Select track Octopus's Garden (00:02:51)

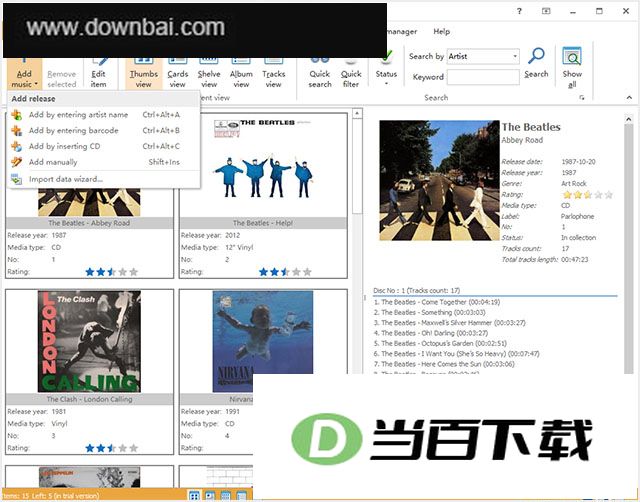click(x=440, y=344)
